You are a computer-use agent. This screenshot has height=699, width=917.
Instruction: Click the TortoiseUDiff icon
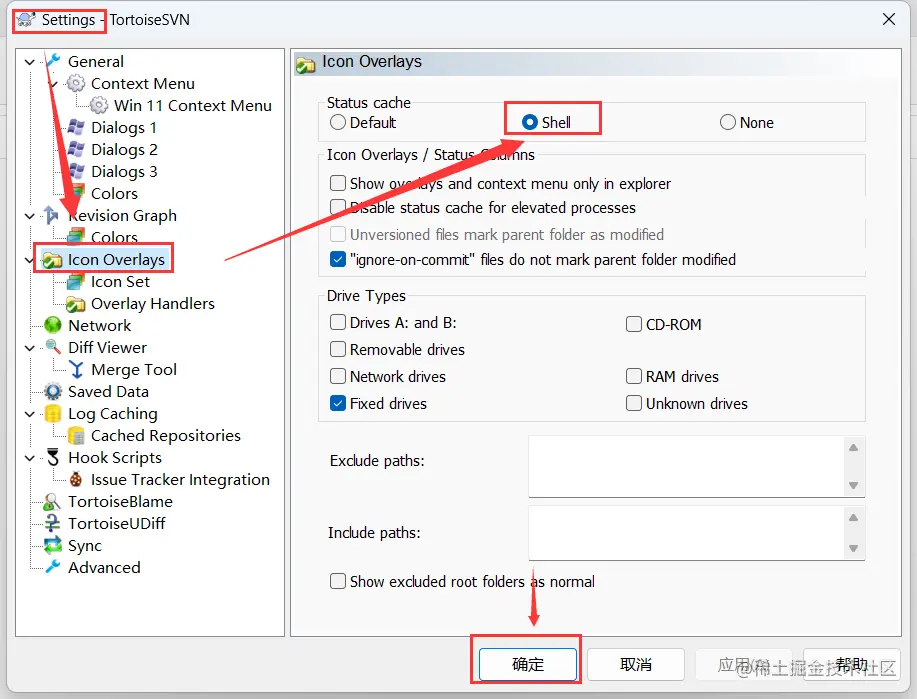point(53,524)
